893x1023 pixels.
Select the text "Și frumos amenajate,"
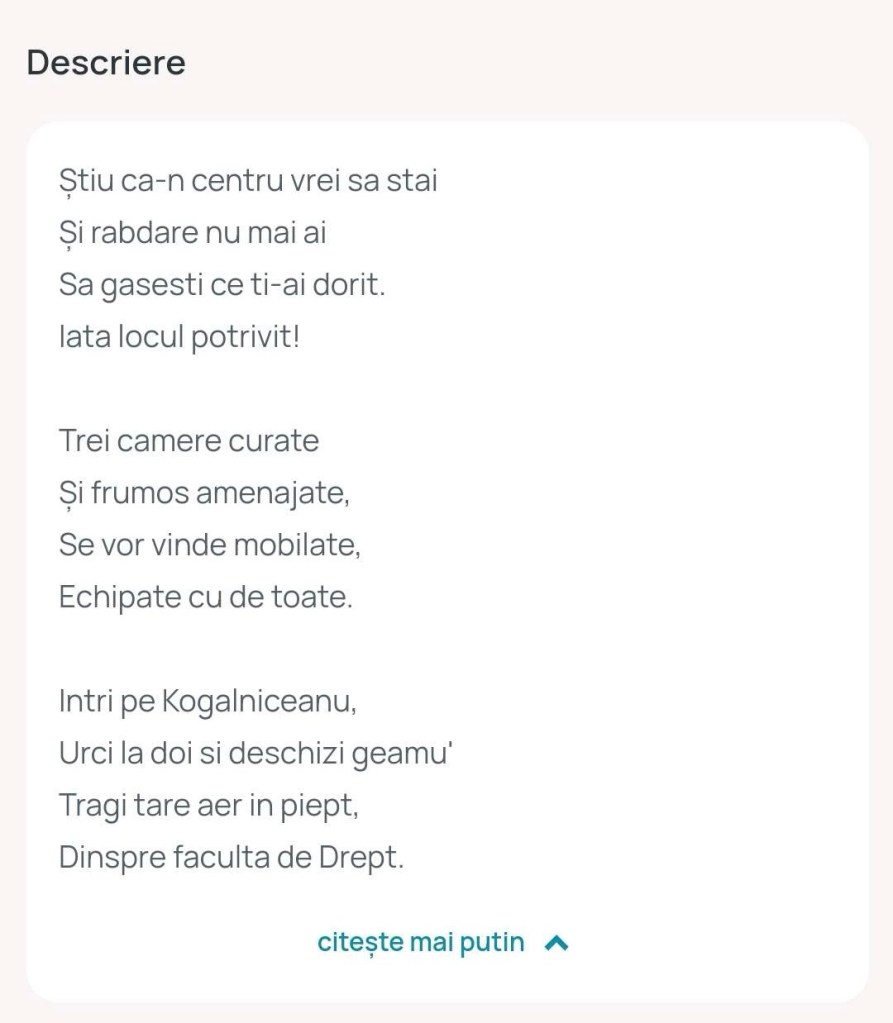coord(204,493)
